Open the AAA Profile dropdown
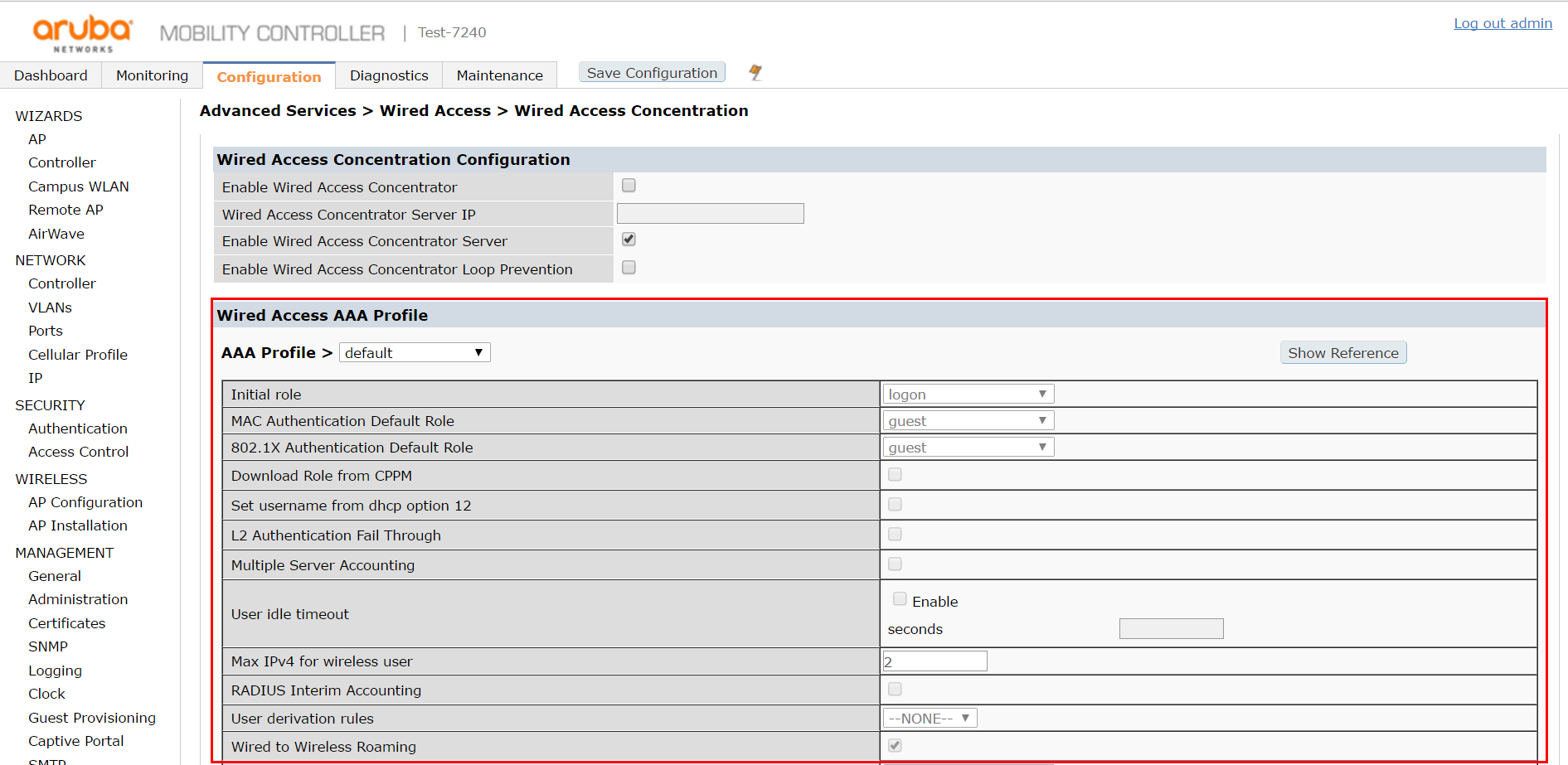 click(x=414, y=351)
